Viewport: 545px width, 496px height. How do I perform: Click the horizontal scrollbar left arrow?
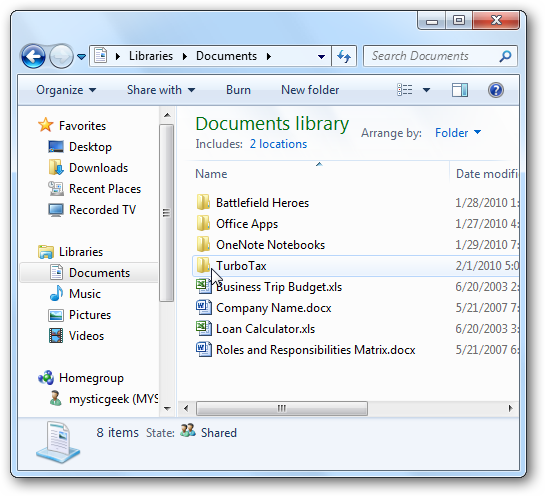(x=186, y=408)
